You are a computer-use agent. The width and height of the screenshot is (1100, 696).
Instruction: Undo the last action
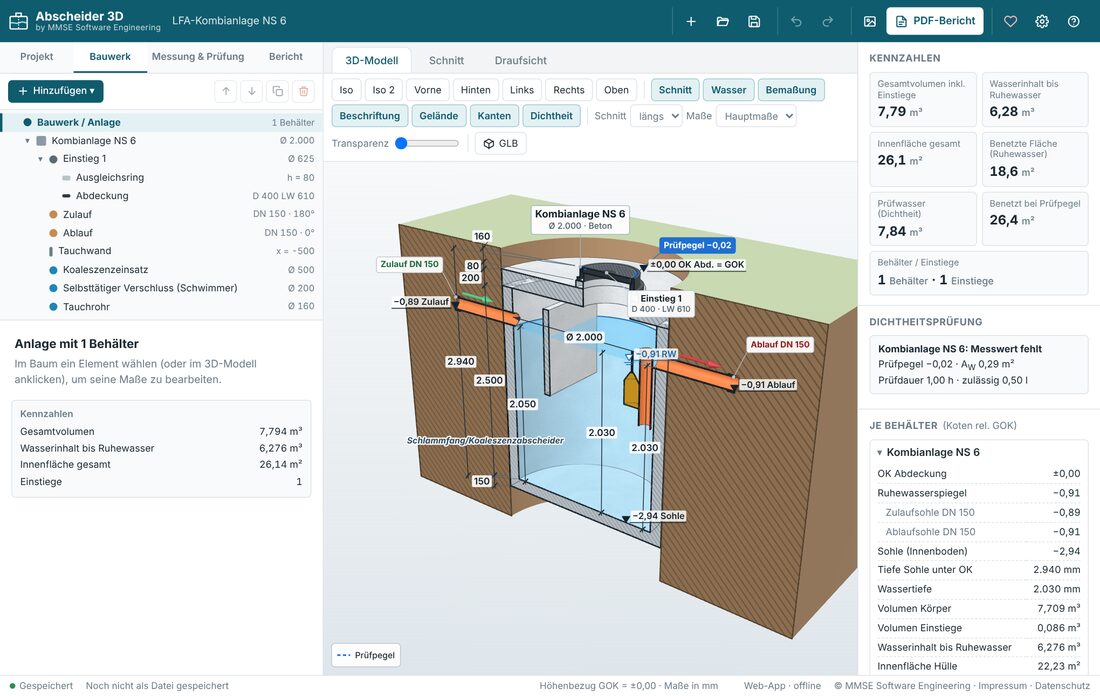pyautogui.click(x=796, y=21)
